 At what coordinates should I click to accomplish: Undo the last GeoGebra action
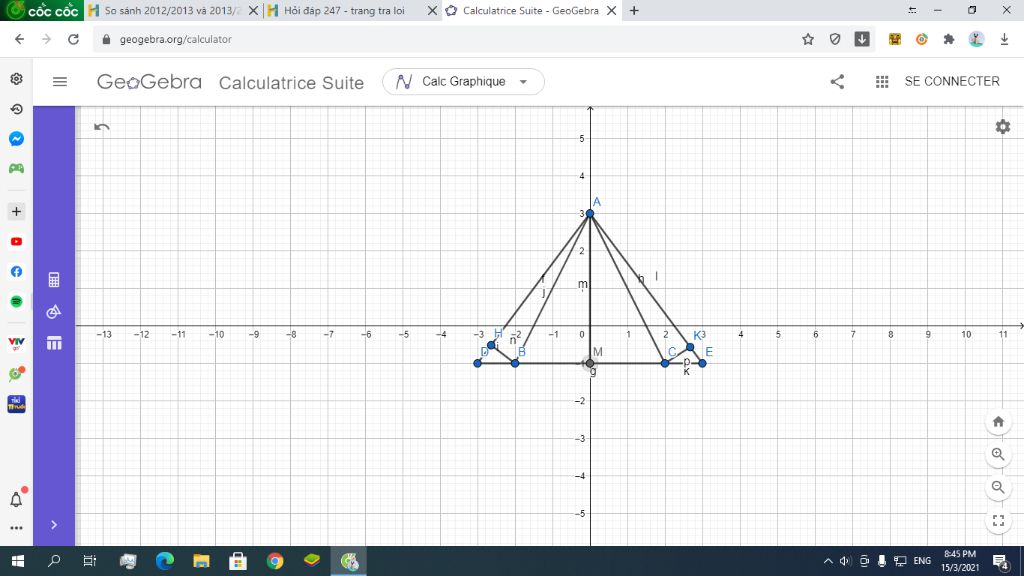coord(102,127)
